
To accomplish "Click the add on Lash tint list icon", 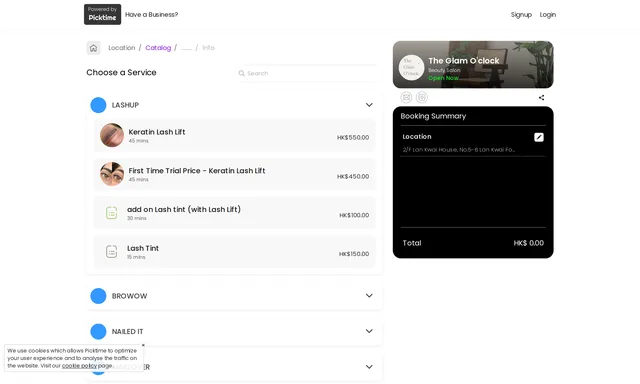I will (111, 213).
